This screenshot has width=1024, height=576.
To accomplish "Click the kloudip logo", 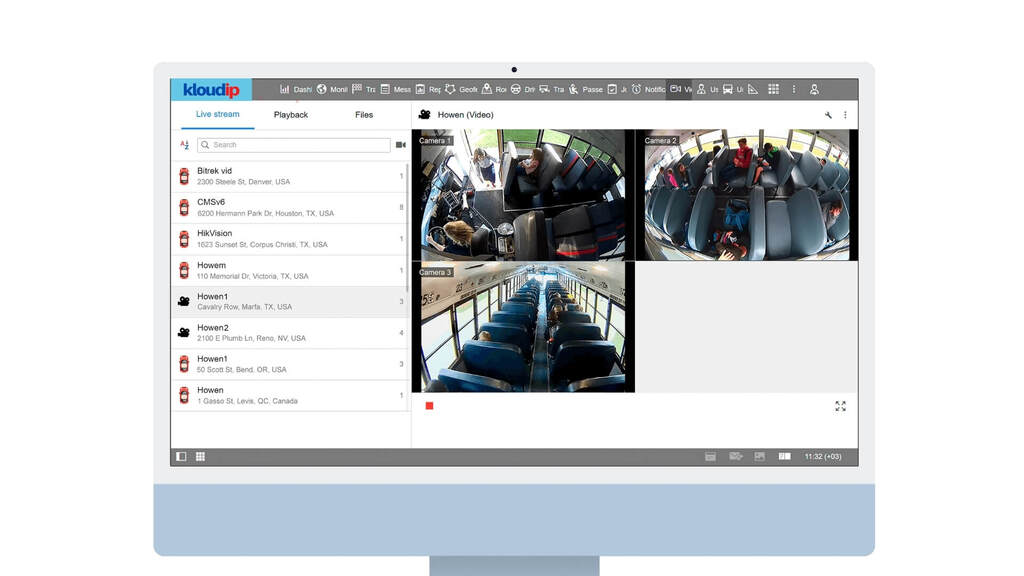I will pos(211,89).
